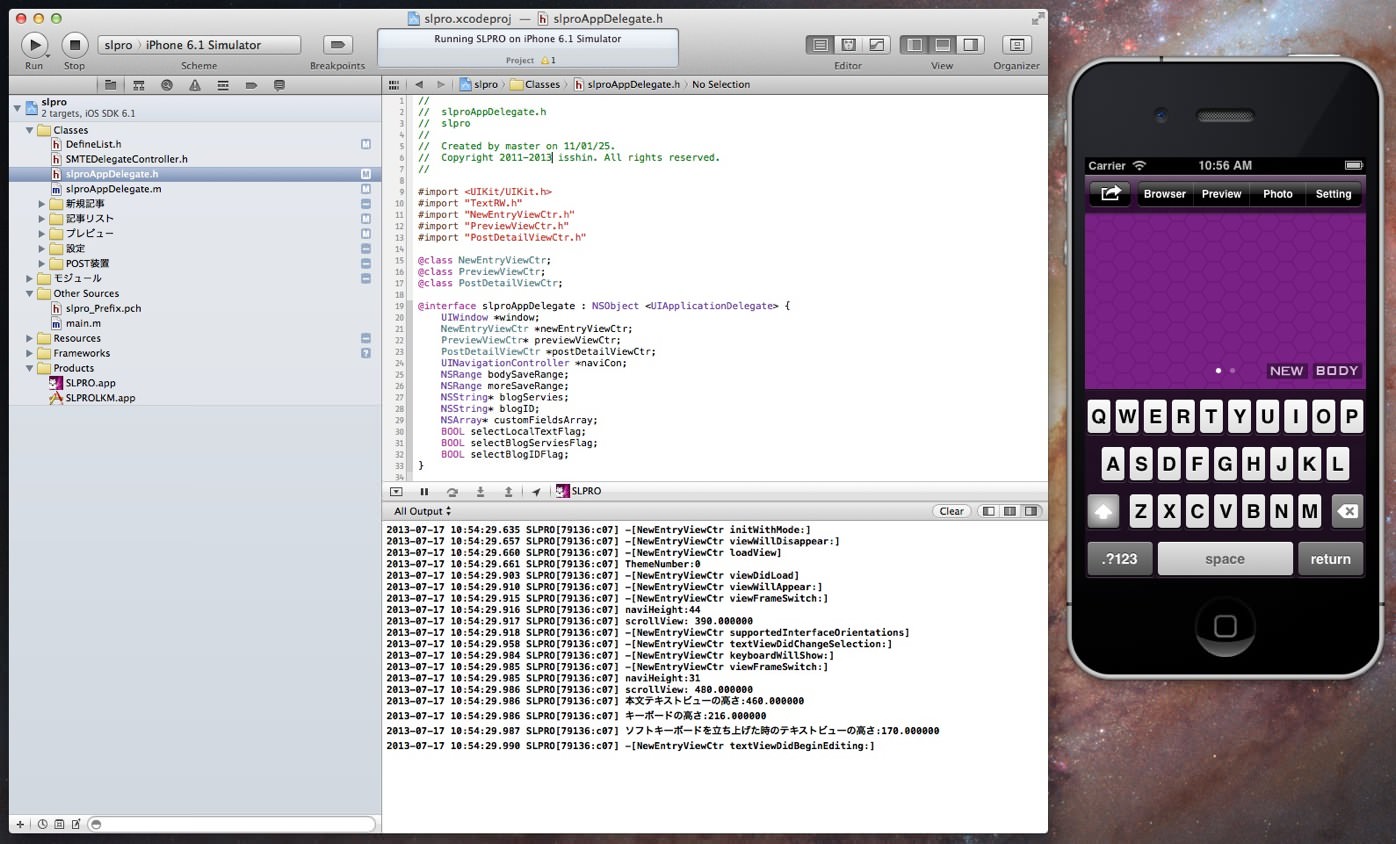
Task: Toggle the Breakpoints button in toolbar
Action: (337, 45)
